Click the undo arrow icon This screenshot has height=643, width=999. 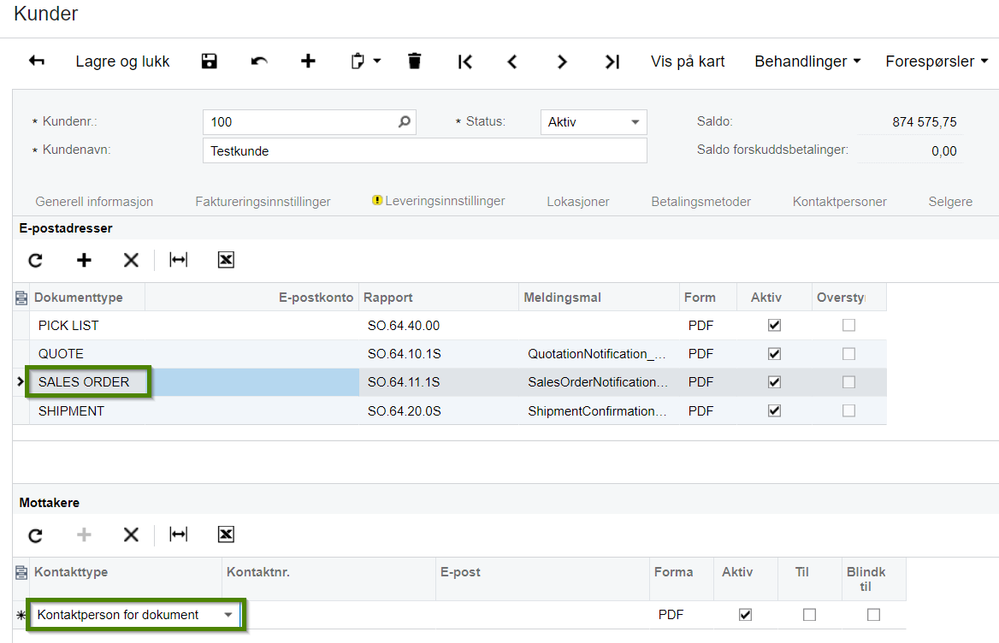(x=259, y=61)
